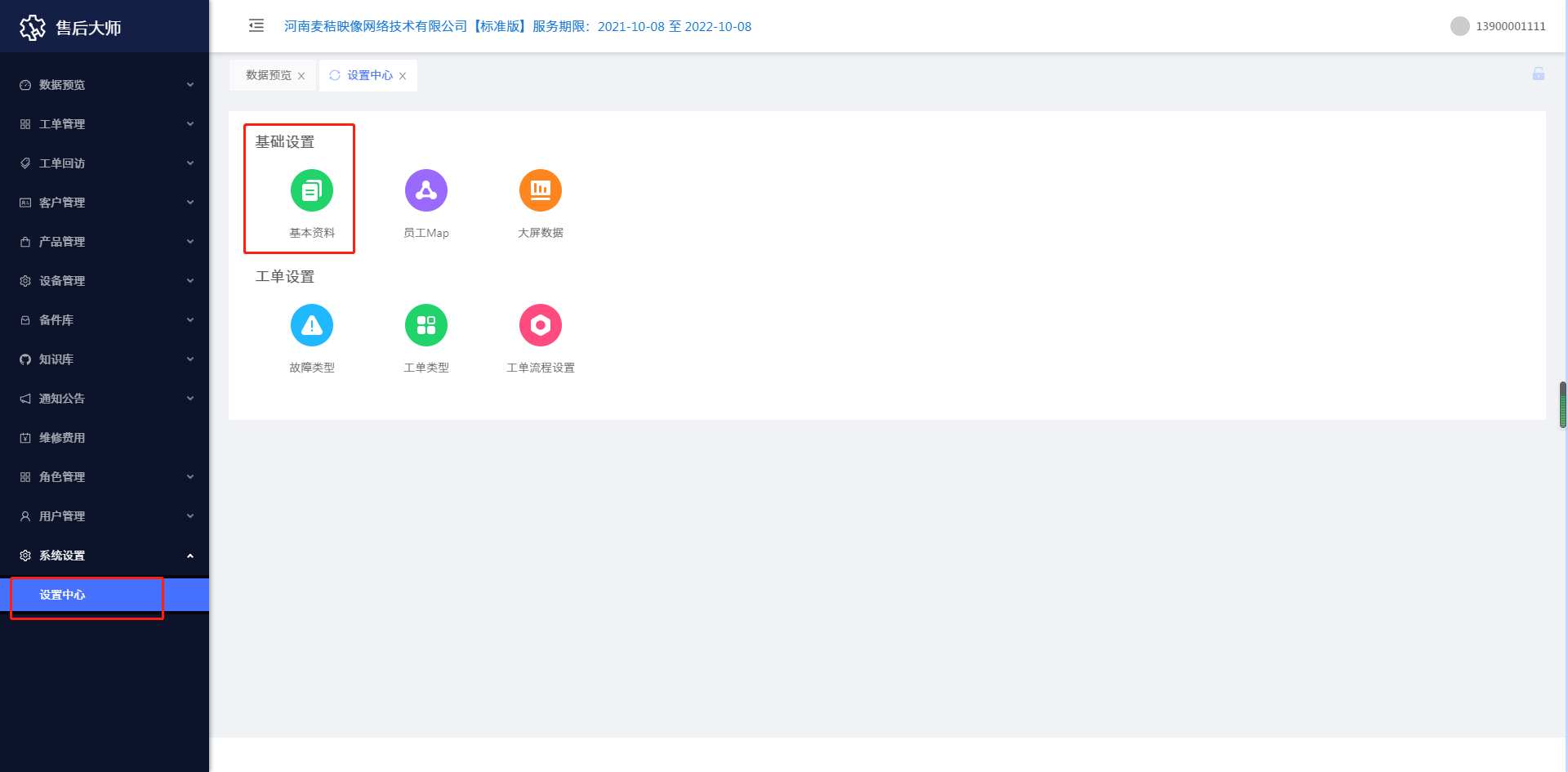Open the 工单类型 grid icon
Image resolution: width=1568 pixels, height=772 pixels.
[426, 325]
